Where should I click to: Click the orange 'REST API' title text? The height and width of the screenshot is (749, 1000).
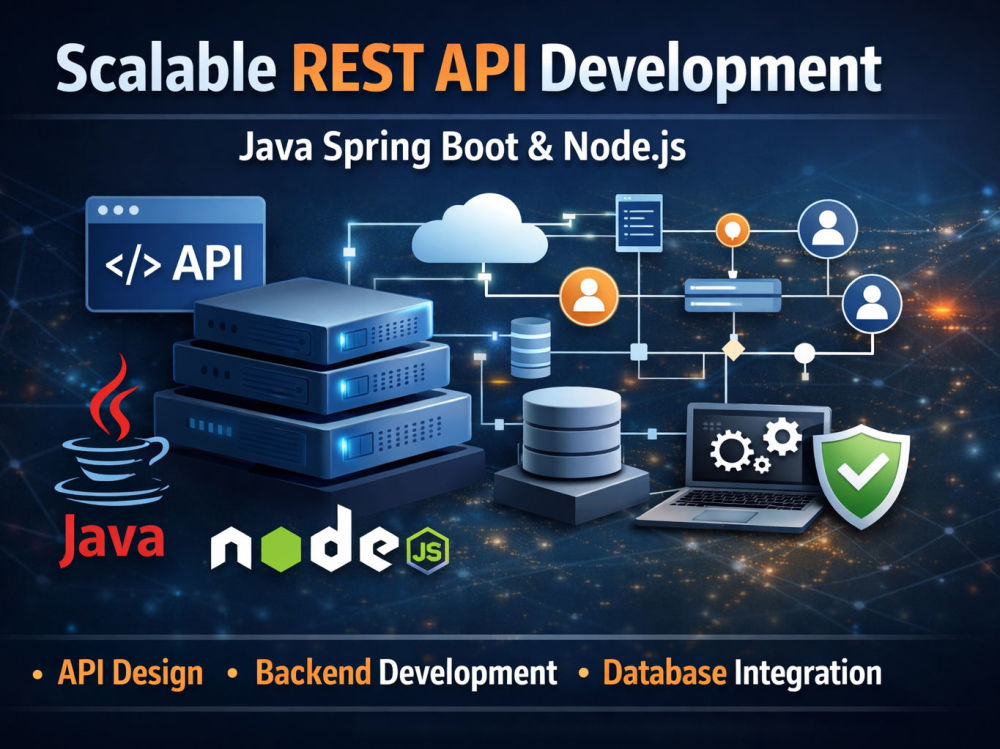(x=409, y=68)
